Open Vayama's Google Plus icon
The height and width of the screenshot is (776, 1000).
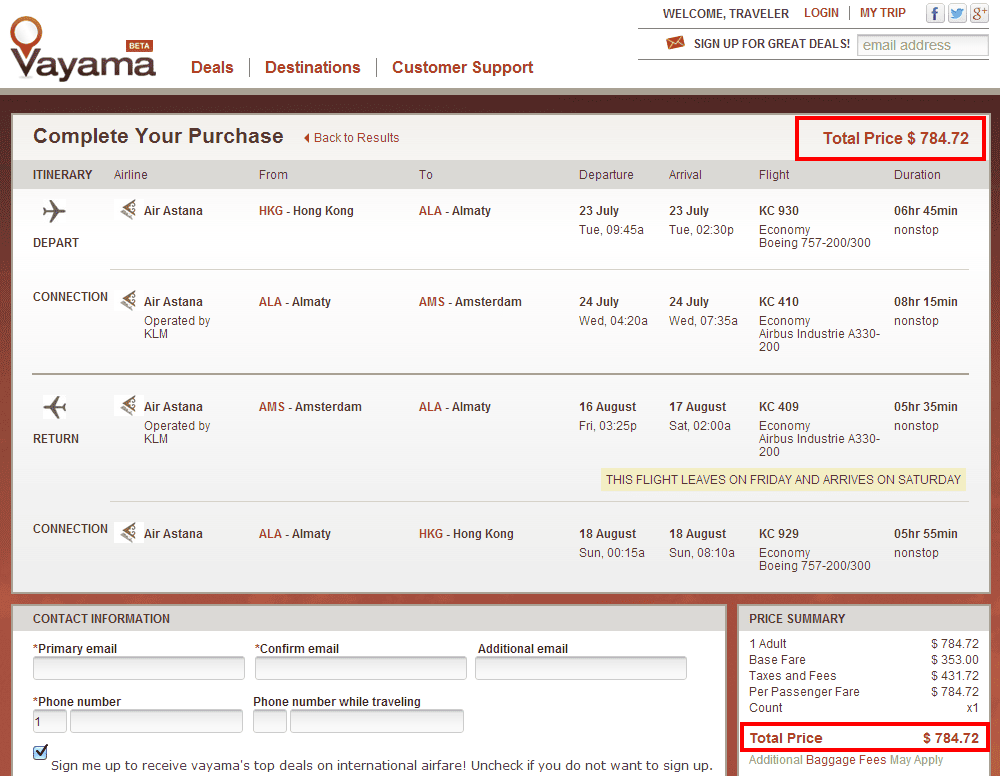tap(979, 13)
